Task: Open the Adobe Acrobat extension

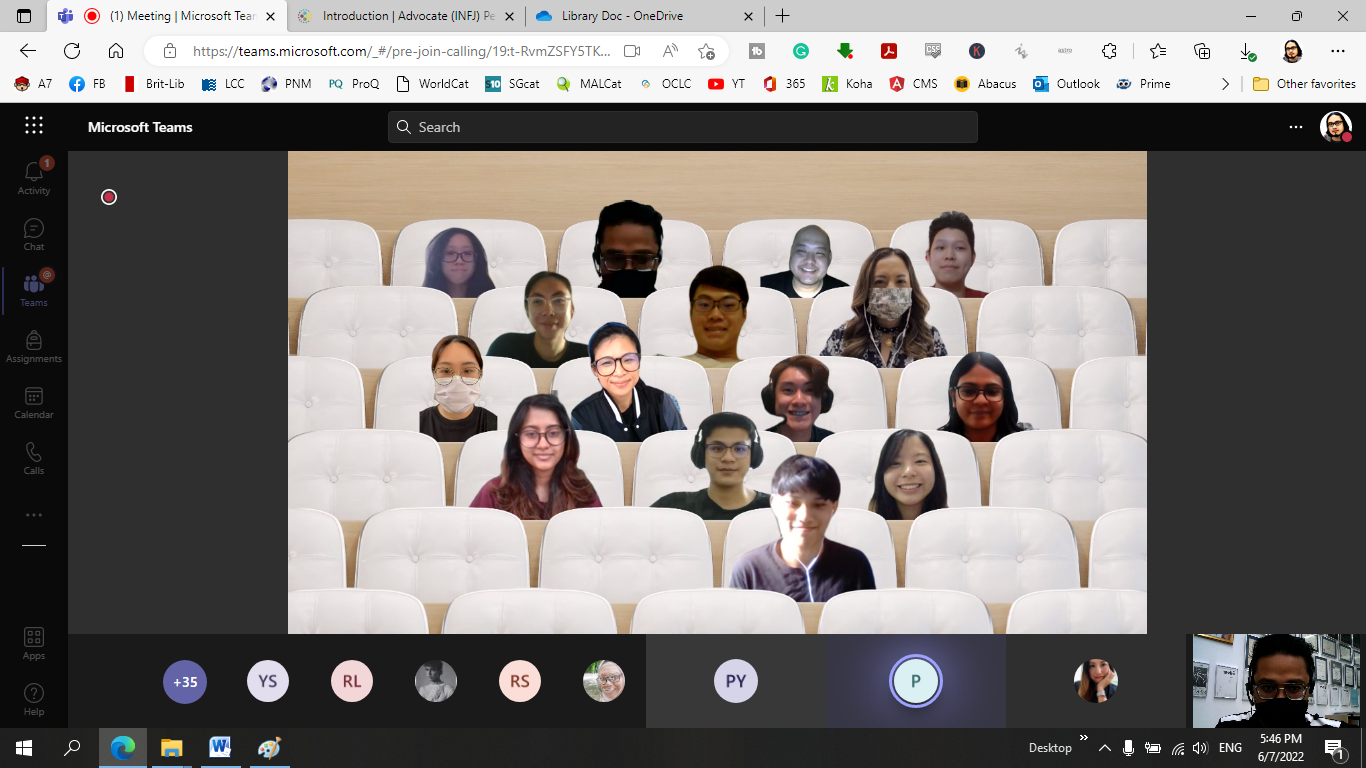Action: click(889, 51)
